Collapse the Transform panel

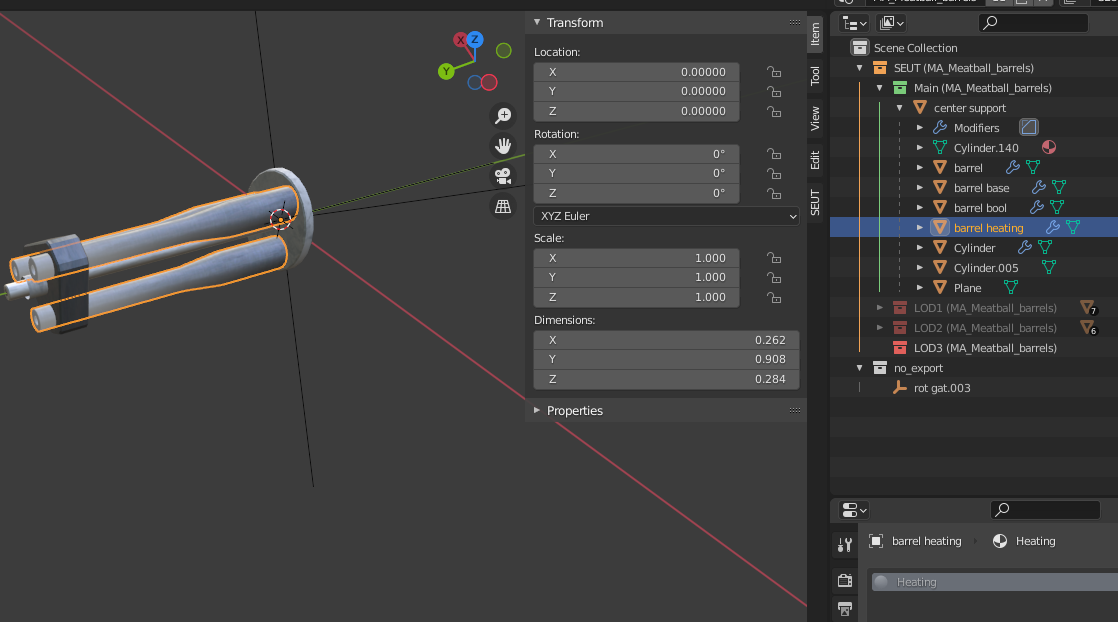point(537,23)
